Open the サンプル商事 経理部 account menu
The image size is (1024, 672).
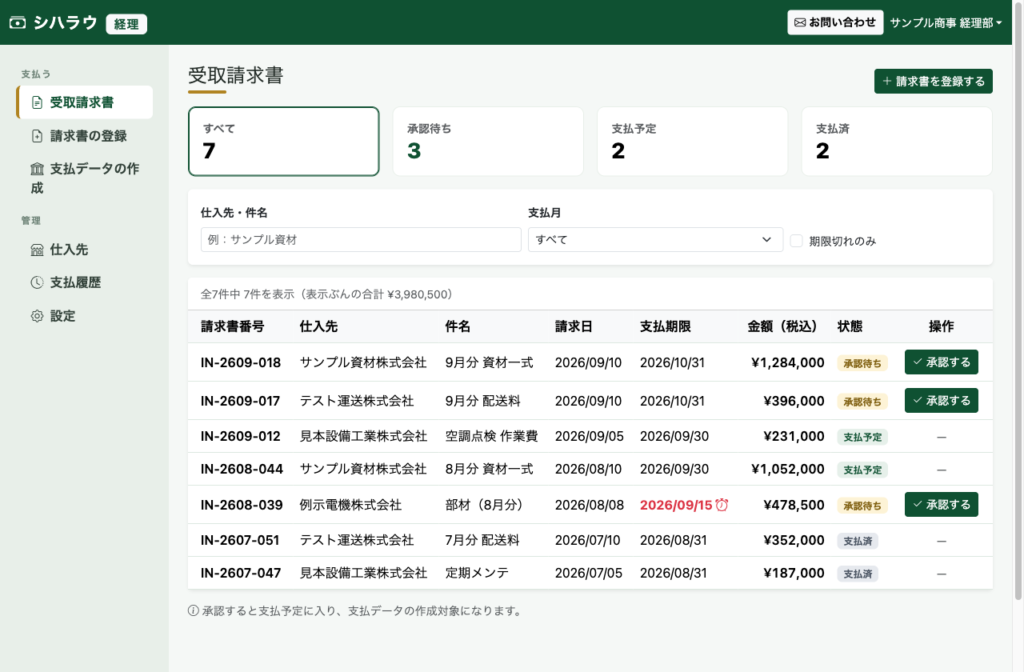pyautogui.click(x=946, y=23)
